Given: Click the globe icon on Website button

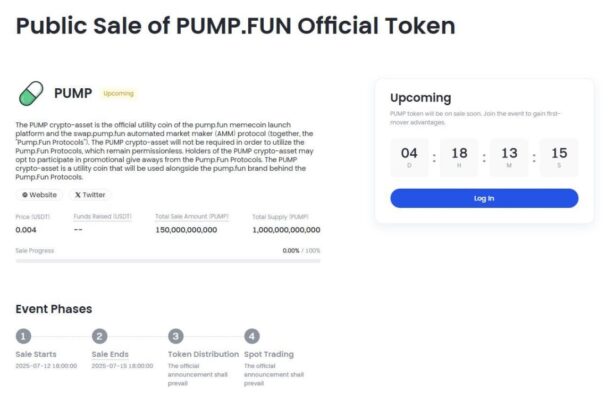Looking at the screenshot, I should [23, 195].
